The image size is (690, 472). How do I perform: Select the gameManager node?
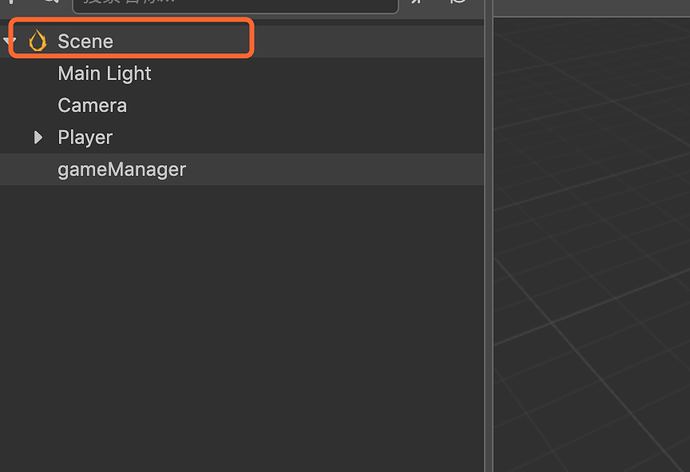click(x=121, y=169)
